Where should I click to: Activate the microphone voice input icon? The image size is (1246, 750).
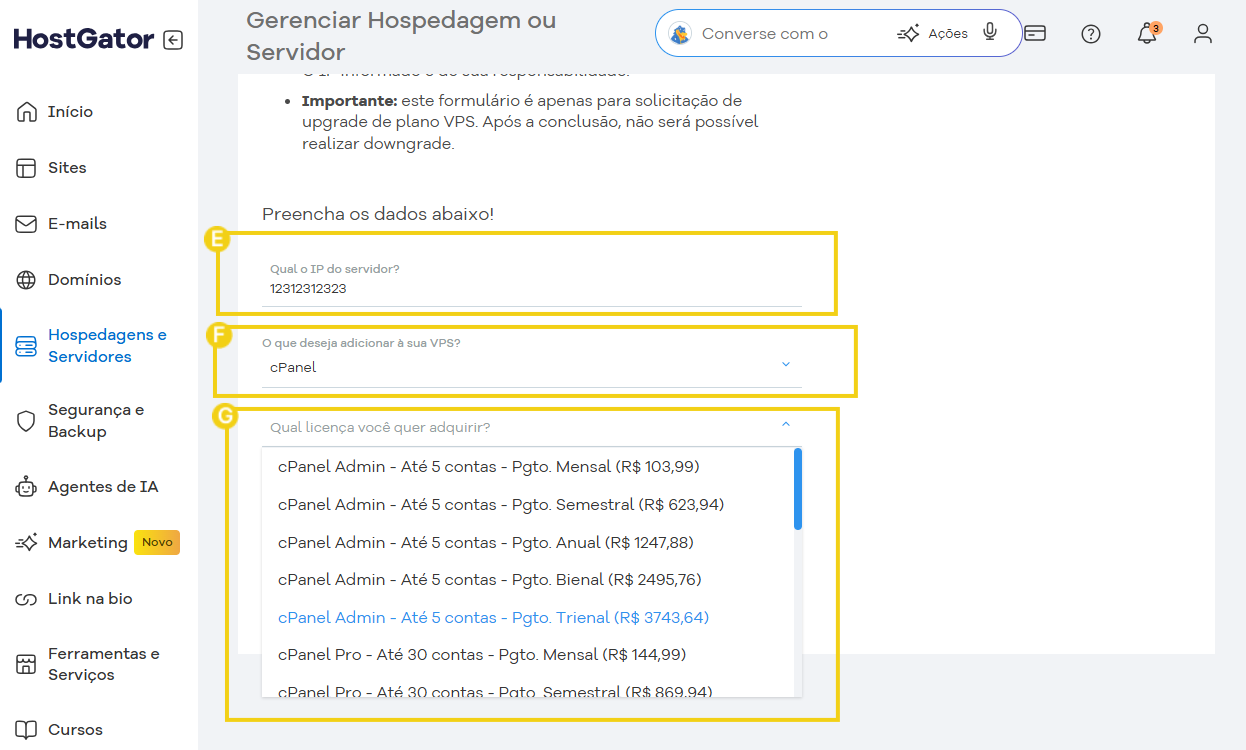pyautogui.click(x=990, y=32)
